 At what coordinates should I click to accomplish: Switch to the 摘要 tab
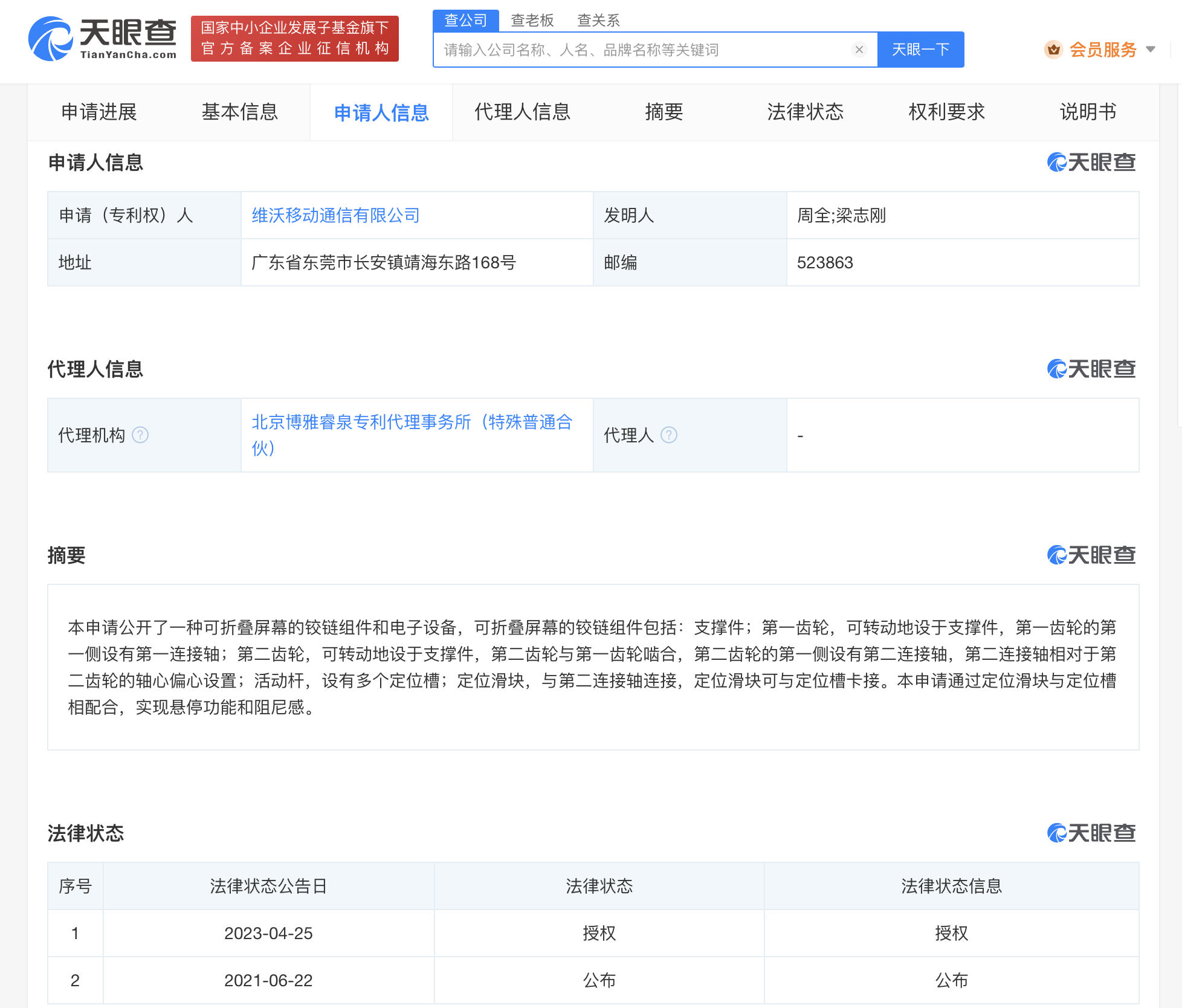[x=664, y=112]
